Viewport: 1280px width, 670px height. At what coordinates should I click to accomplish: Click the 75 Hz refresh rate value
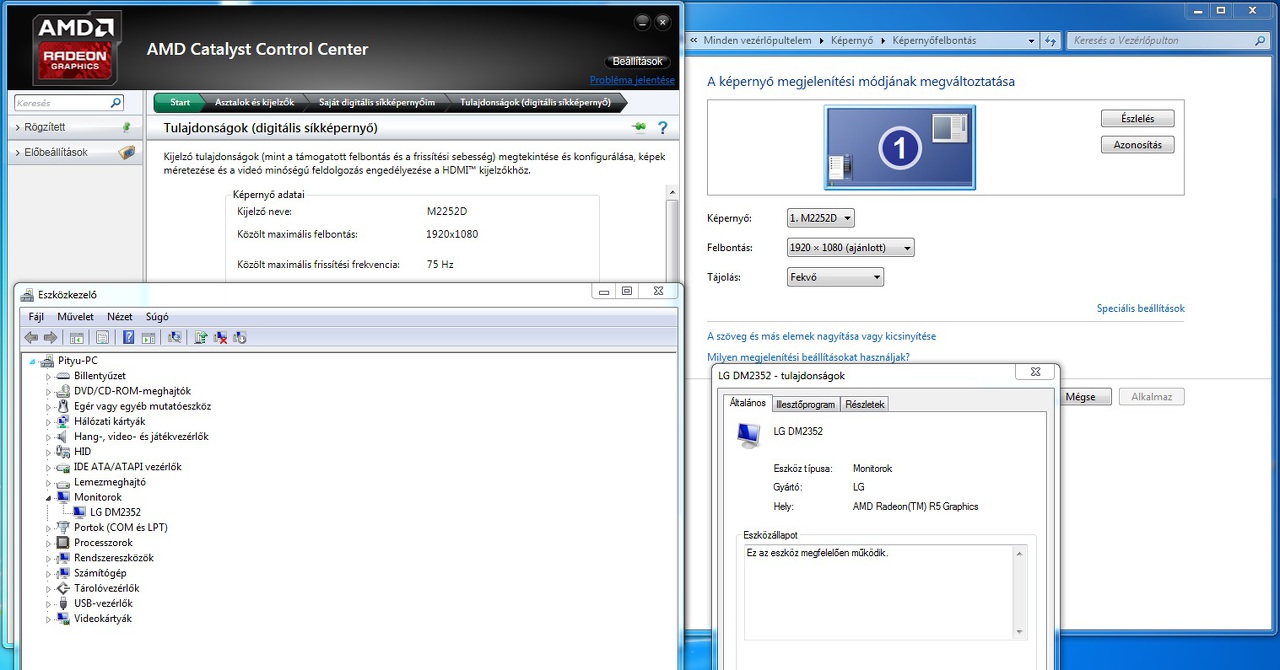coord(440,265)
